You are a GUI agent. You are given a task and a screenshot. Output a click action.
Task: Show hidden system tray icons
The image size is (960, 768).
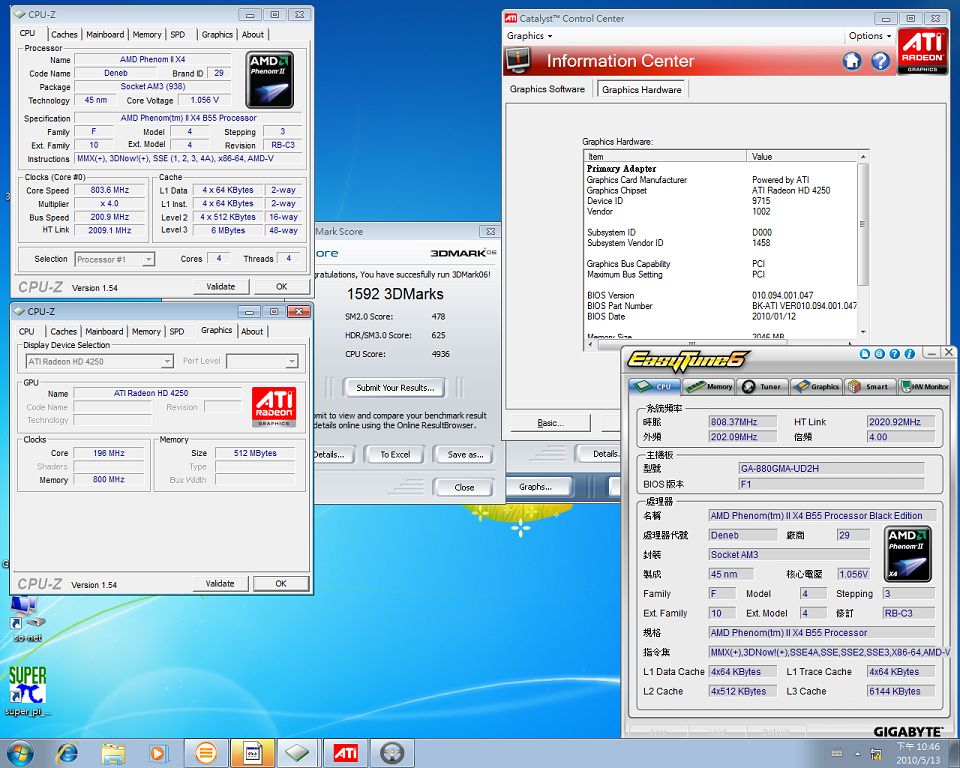pos(857,753)
